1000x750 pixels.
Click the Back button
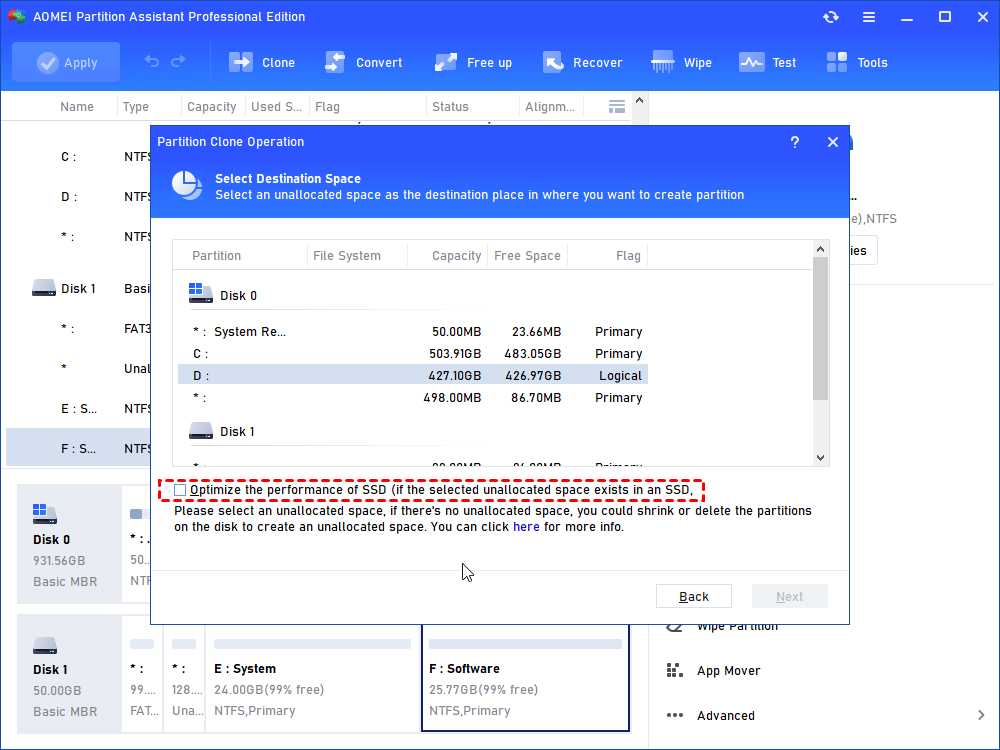coord(694,596)
